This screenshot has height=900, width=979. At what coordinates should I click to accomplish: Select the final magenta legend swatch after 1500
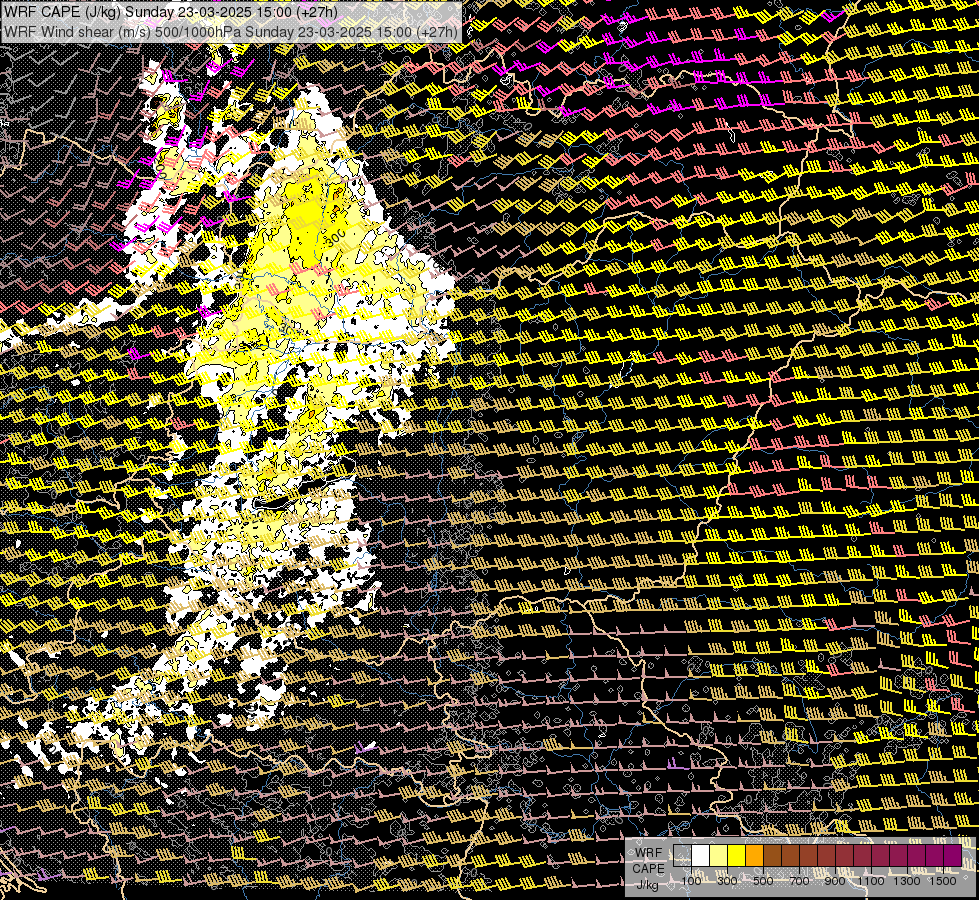pyautogui.click(x=953, y=856)
